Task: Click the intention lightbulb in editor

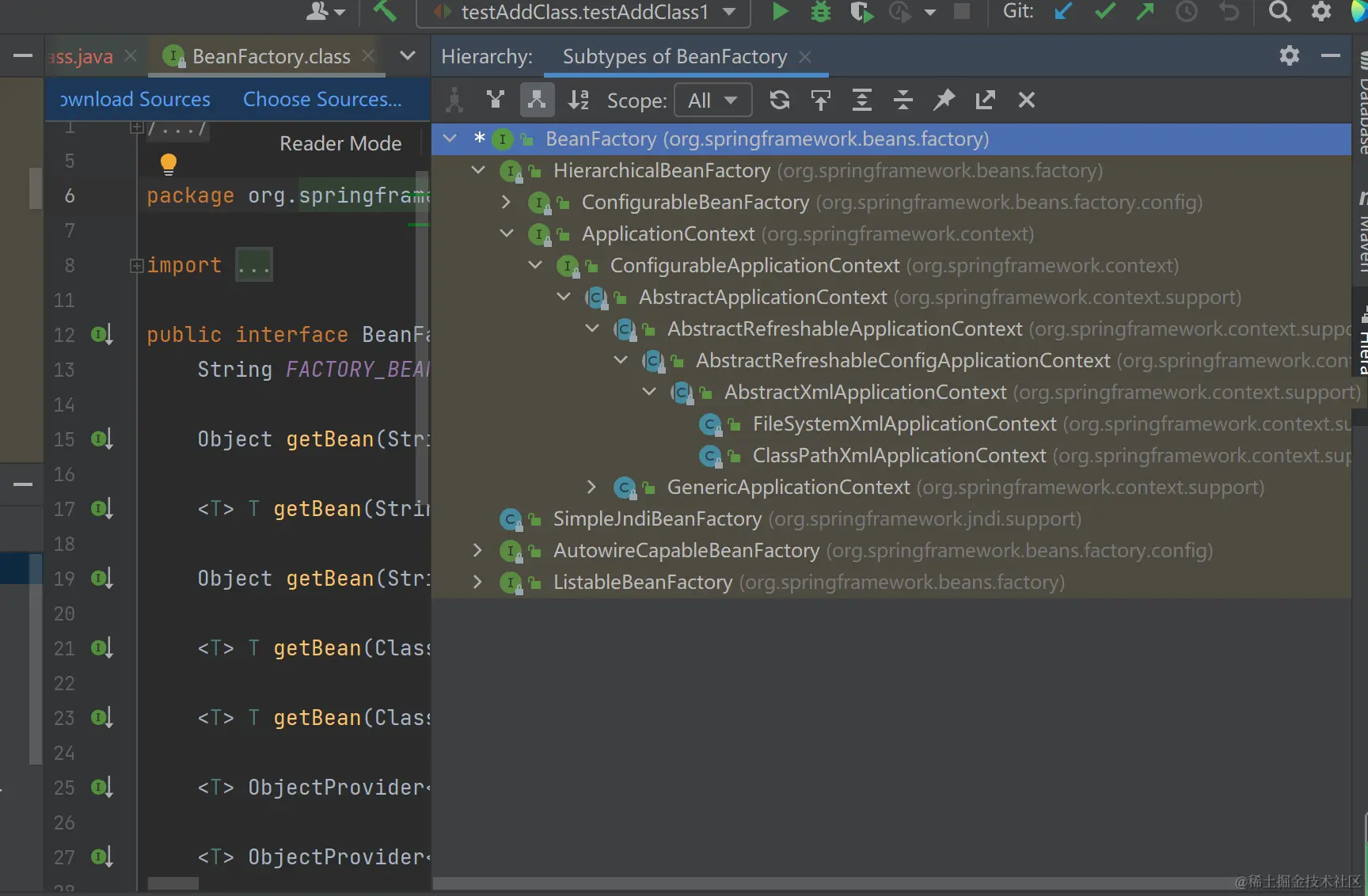Action: [x=168, y=164]
